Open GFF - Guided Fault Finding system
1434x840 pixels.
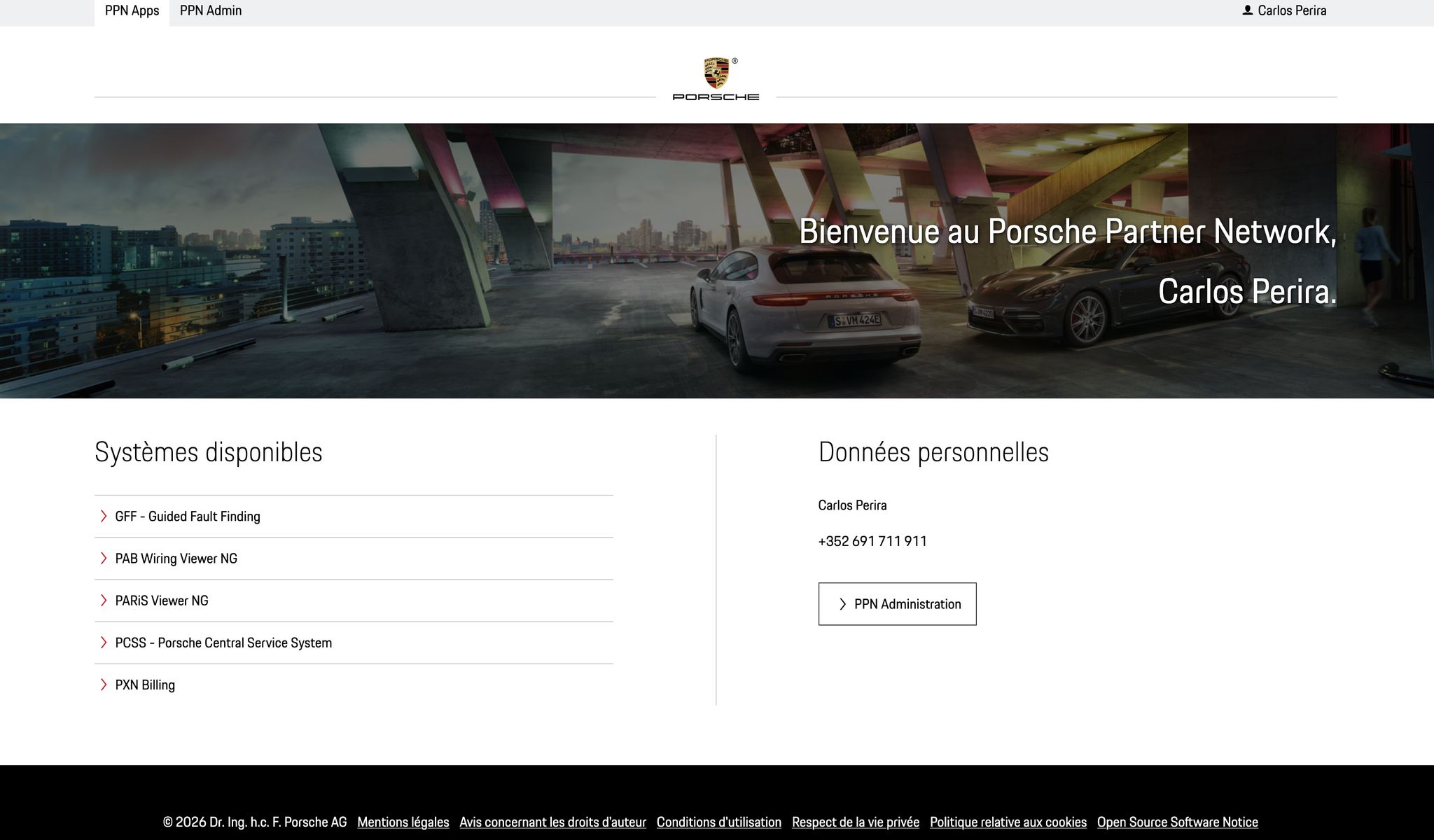pyautogui.click(x=354, y=517)
